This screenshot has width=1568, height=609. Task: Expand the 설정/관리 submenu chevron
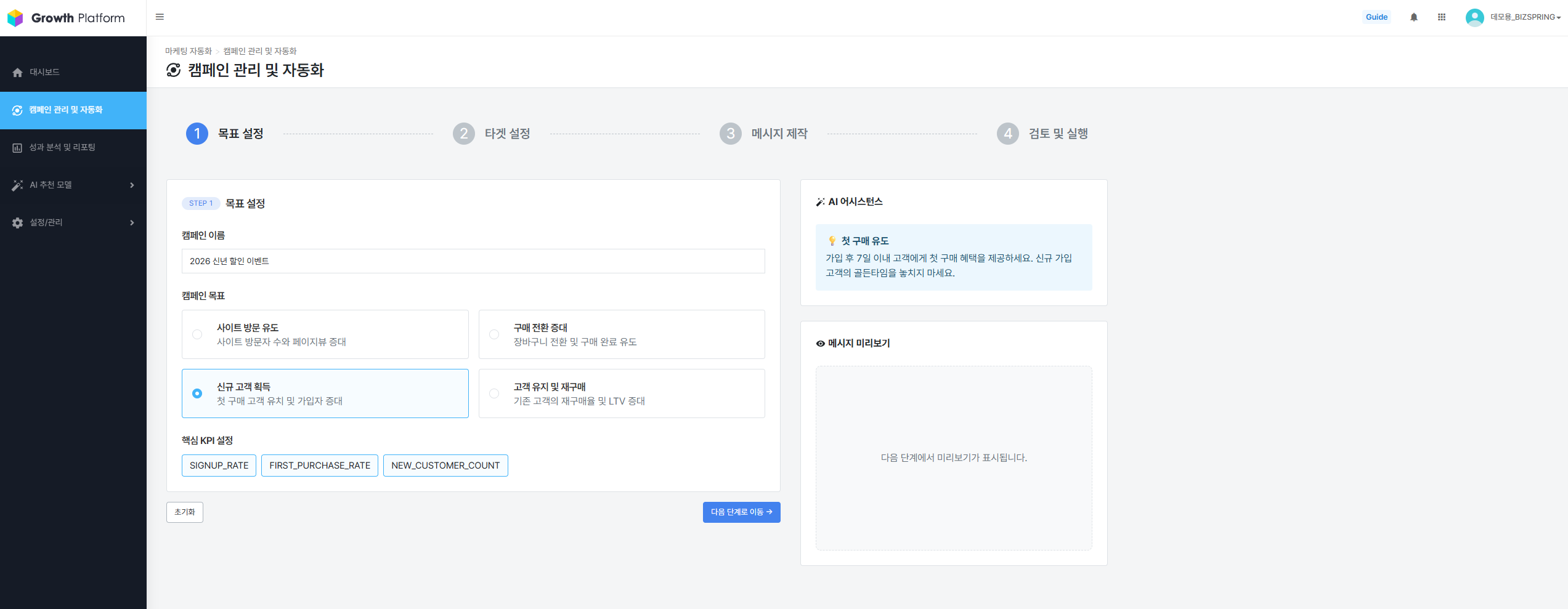(132, 223)
